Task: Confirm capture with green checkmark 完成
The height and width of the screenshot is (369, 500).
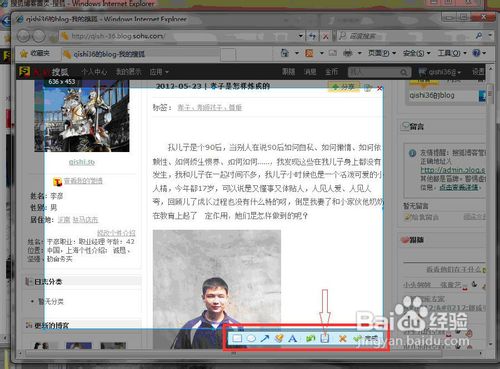Action: [365, 338]
